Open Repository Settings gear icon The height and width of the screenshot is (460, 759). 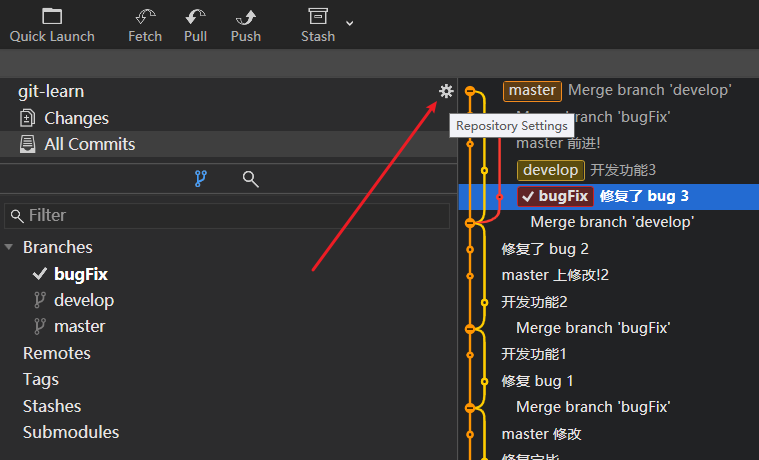coord(446,91)
